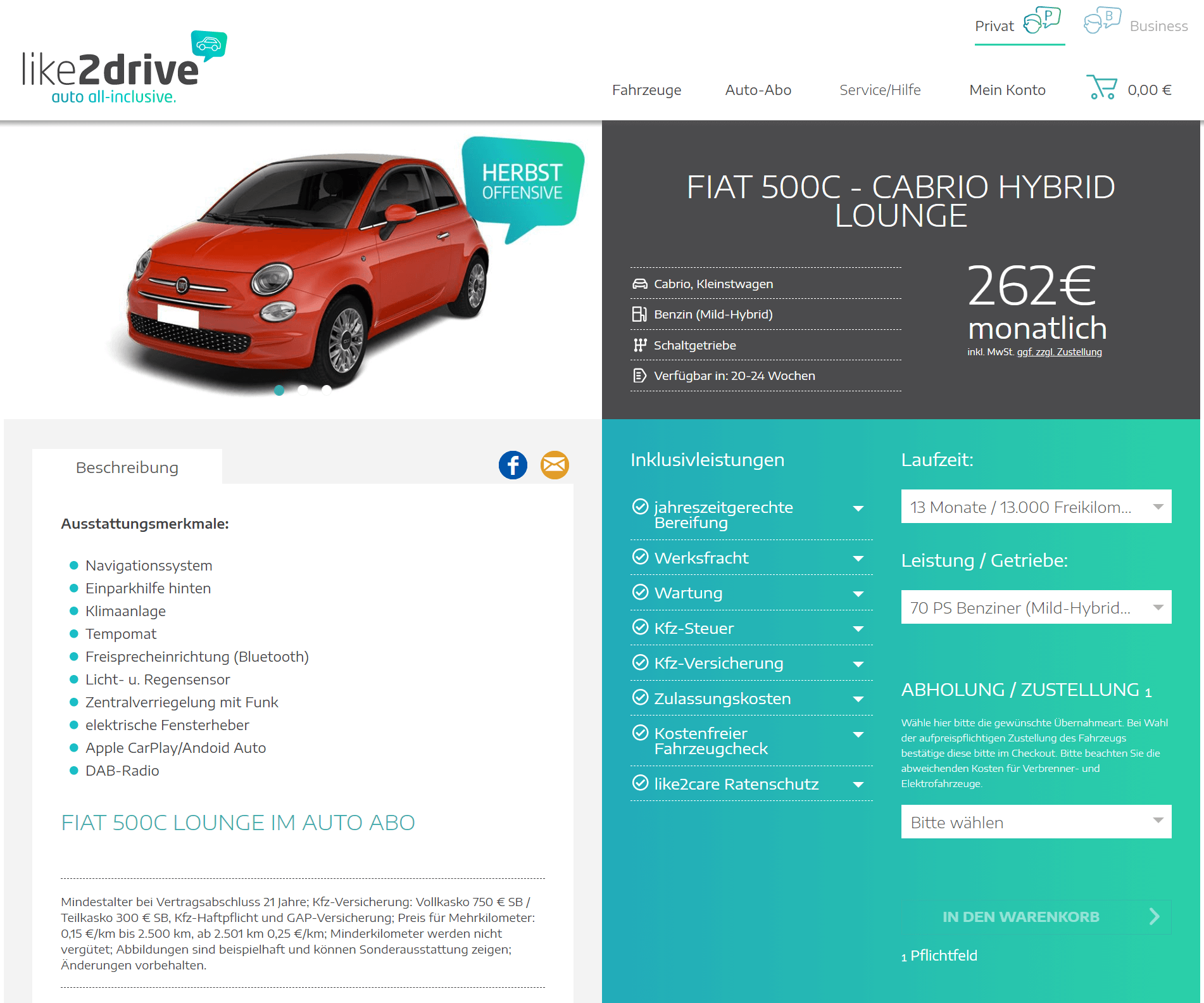Viewport: 1204px width, 1003px height.
Task: Expand Kostenfreier Fahrzeugcheck details
Action: [x=858, y=735]
